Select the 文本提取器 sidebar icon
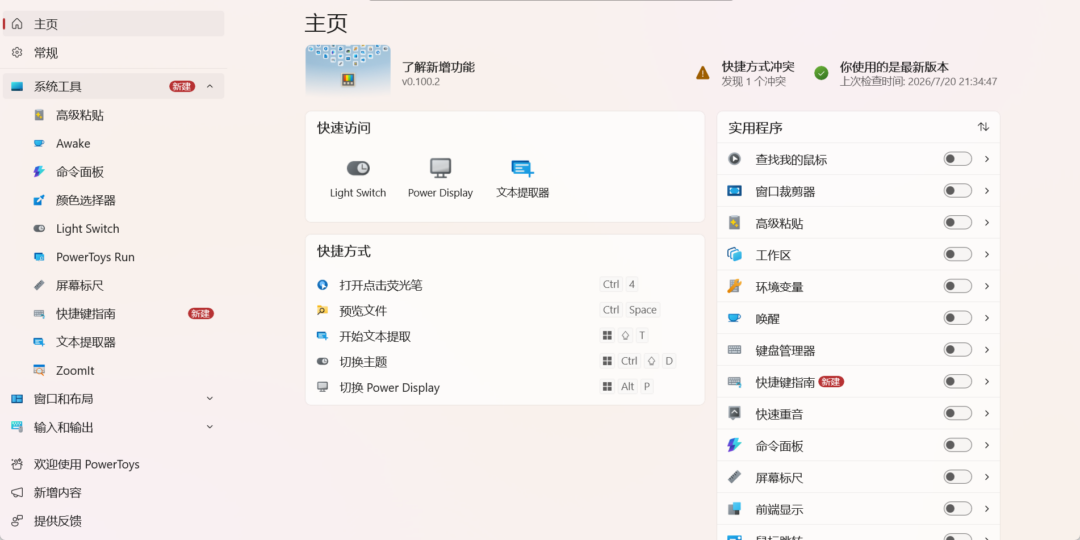The width and height of the screenshot is (1080, 540). point(39,342)
